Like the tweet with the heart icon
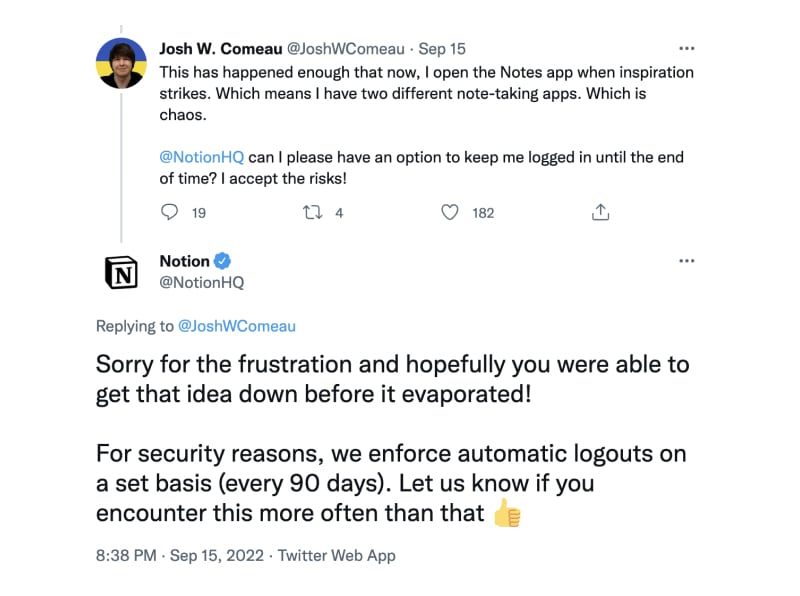 (449, 212)
